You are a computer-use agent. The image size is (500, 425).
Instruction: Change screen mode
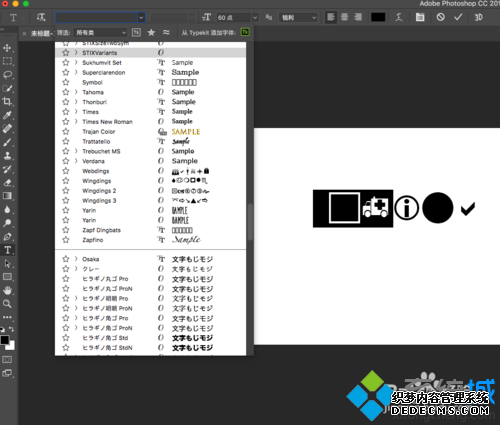7,373
